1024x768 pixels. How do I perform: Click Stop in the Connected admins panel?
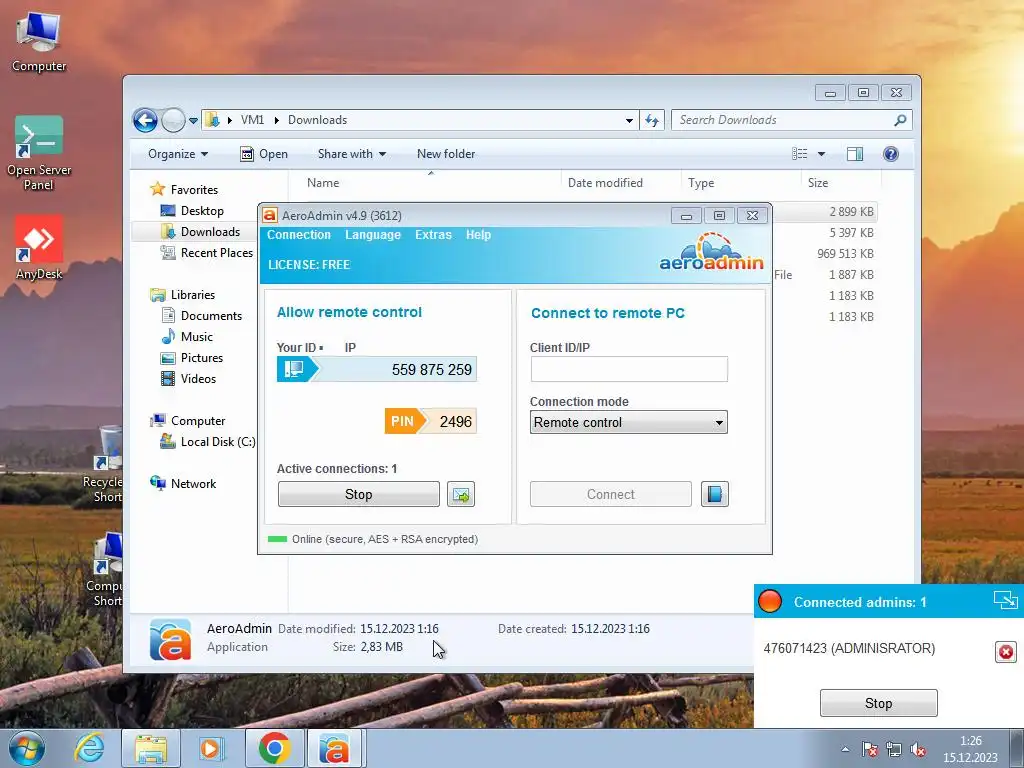click(878, 703)
